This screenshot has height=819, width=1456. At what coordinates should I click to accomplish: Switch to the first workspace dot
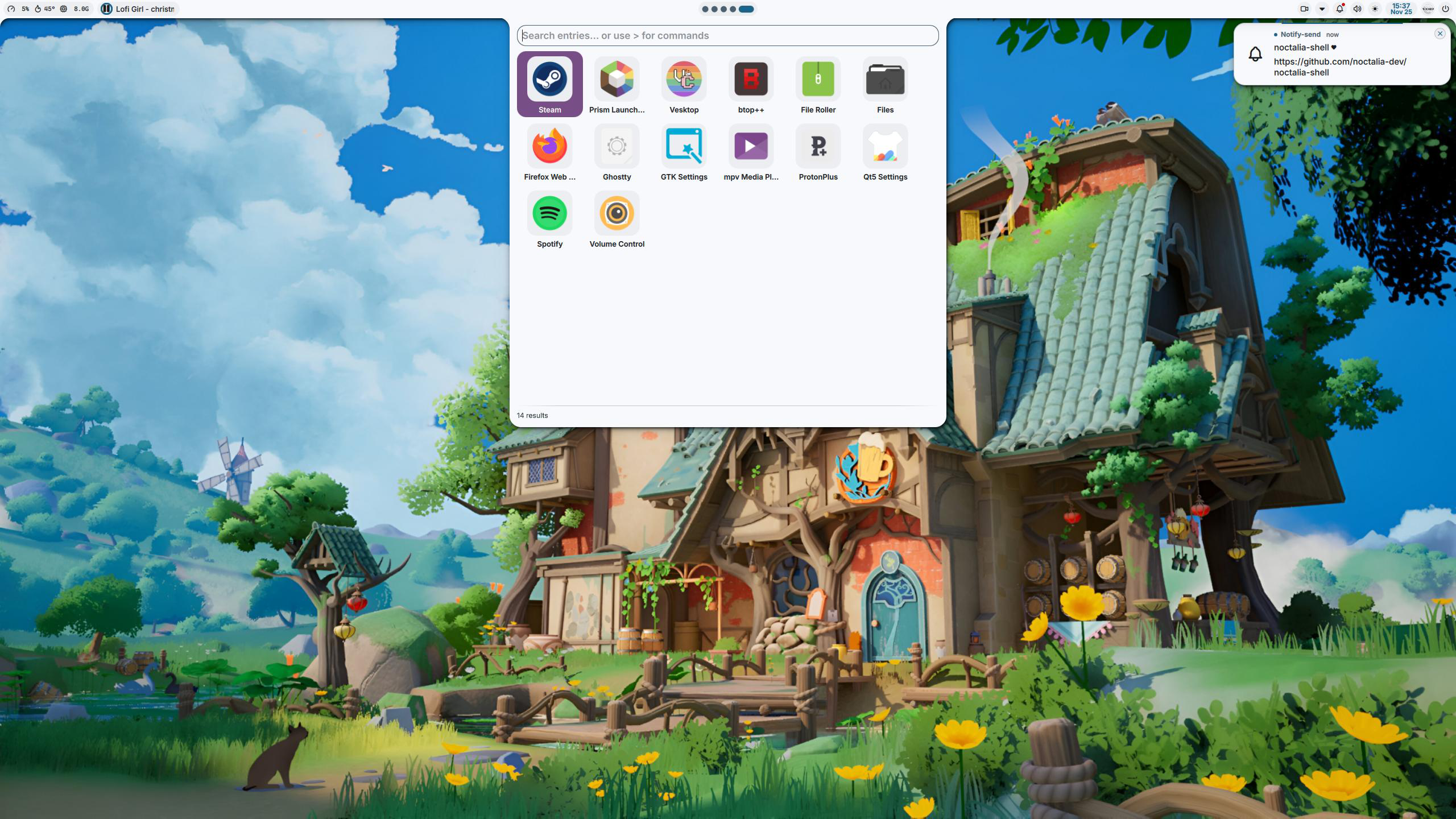pyautogui.click(x=705, y=9)
